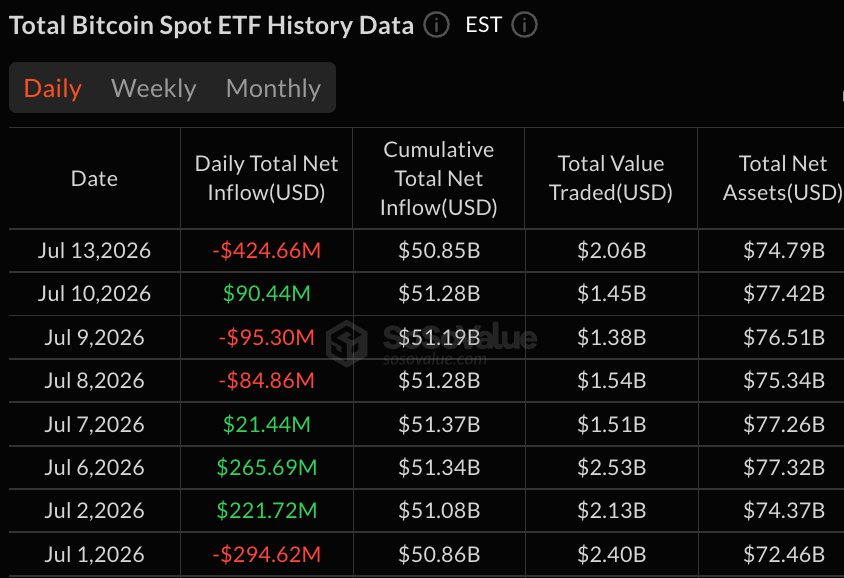Click the $51.28B cumulative value for Jul 8
Image resolution: width=844 pixels, height=578 pixels.
pyautogui.click(x=439, y=381)
